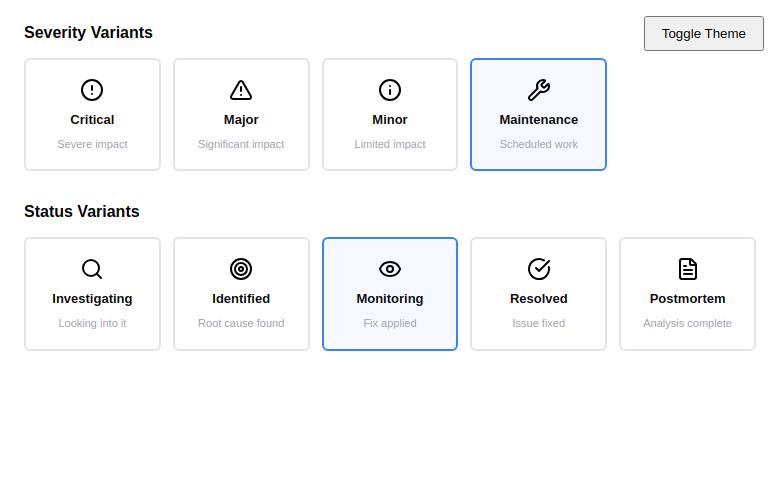Viewport: 780px width, 493px height.
Task: Choose the Major severity label
Action: 241,120
